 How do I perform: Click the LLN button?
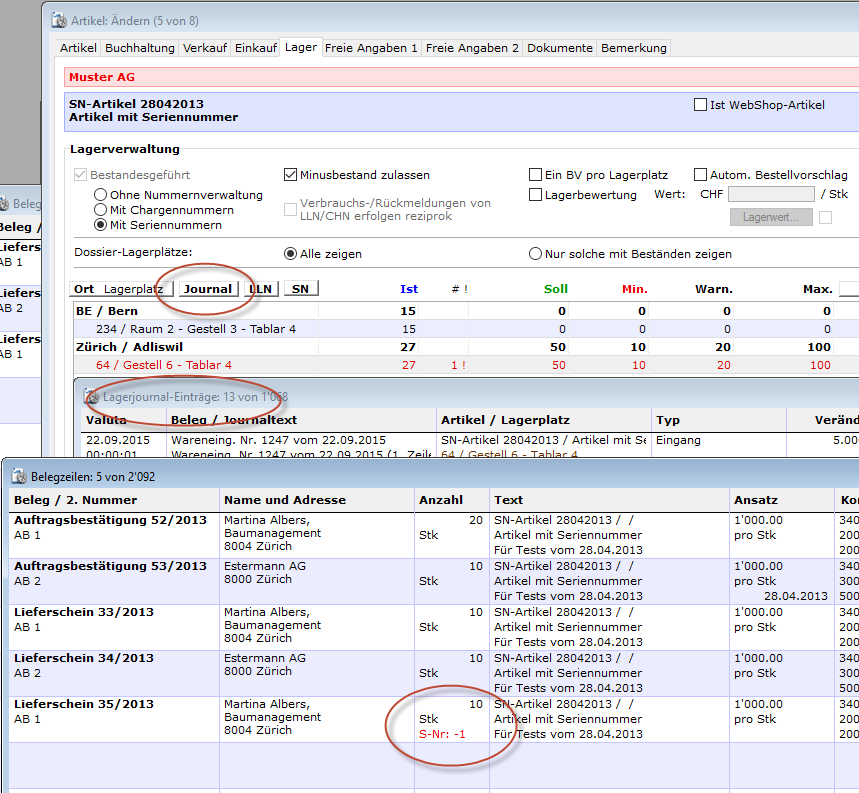pos(260,289)
